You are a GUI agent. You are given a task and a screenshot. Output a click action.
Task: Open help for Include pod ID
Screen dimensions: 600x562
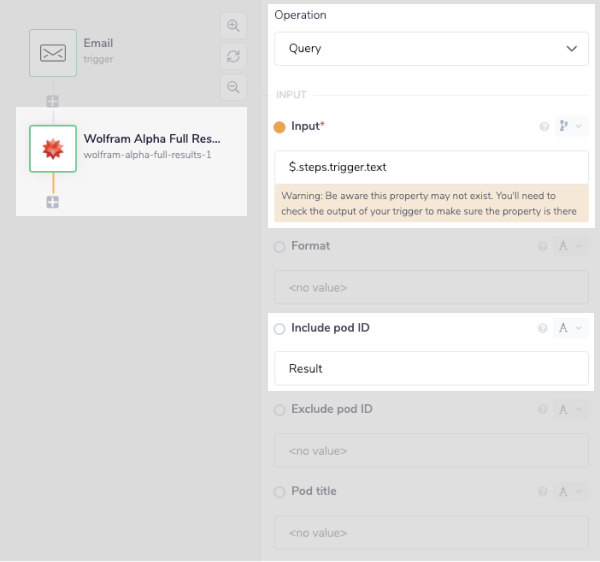[x=544, y=328]
